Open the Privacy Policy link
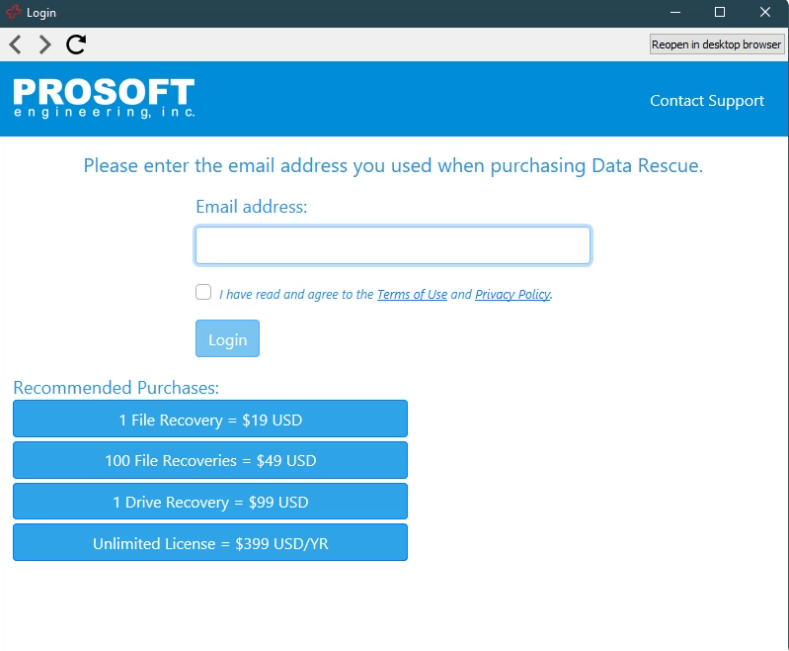 (512, 294)
